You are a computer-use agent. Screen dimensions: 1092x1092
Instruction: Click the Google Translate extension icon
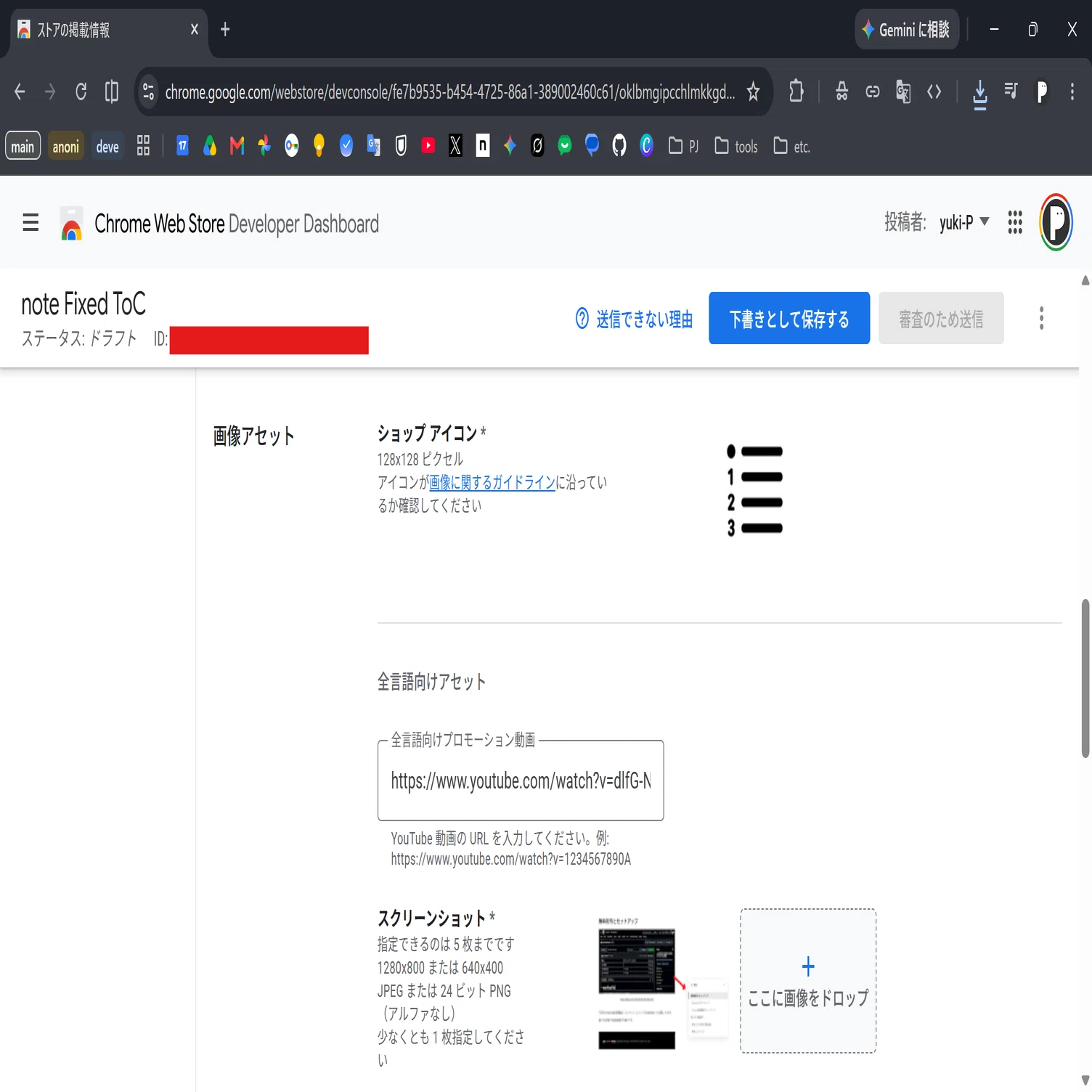point(903,91)
